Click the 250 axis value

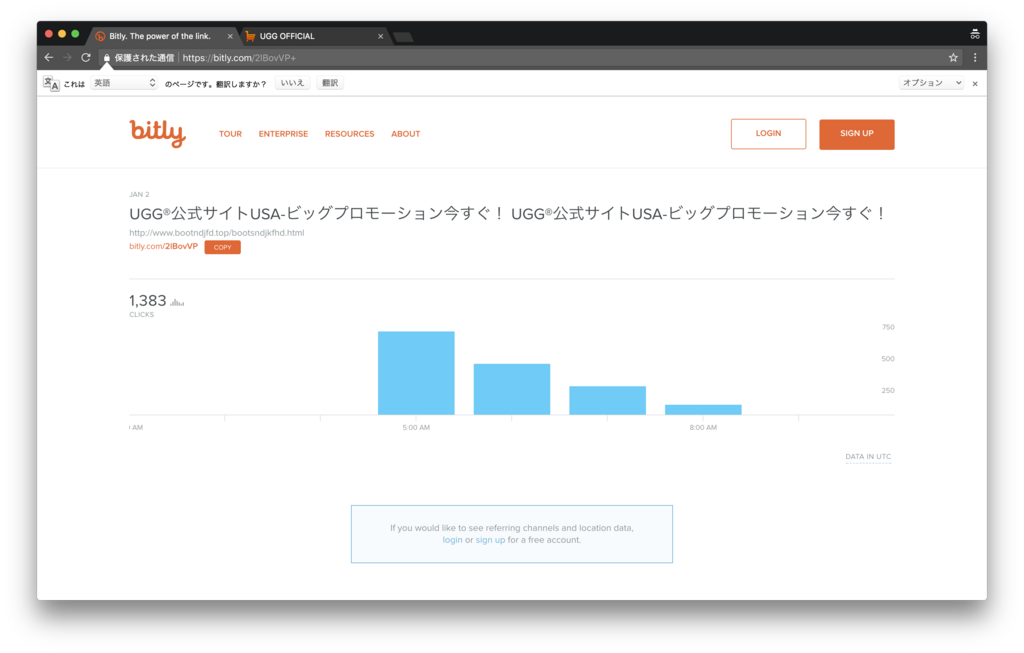pos(888,390)
